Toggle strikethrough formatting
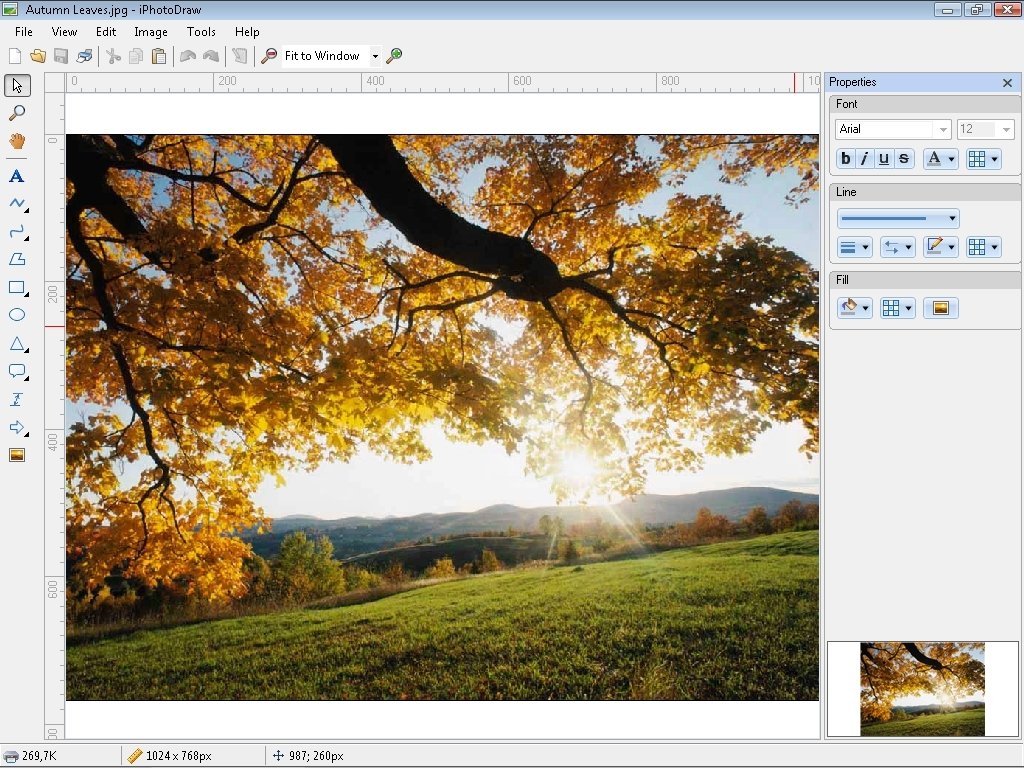Screen dimensions: 1024x768 pos(904,159)
